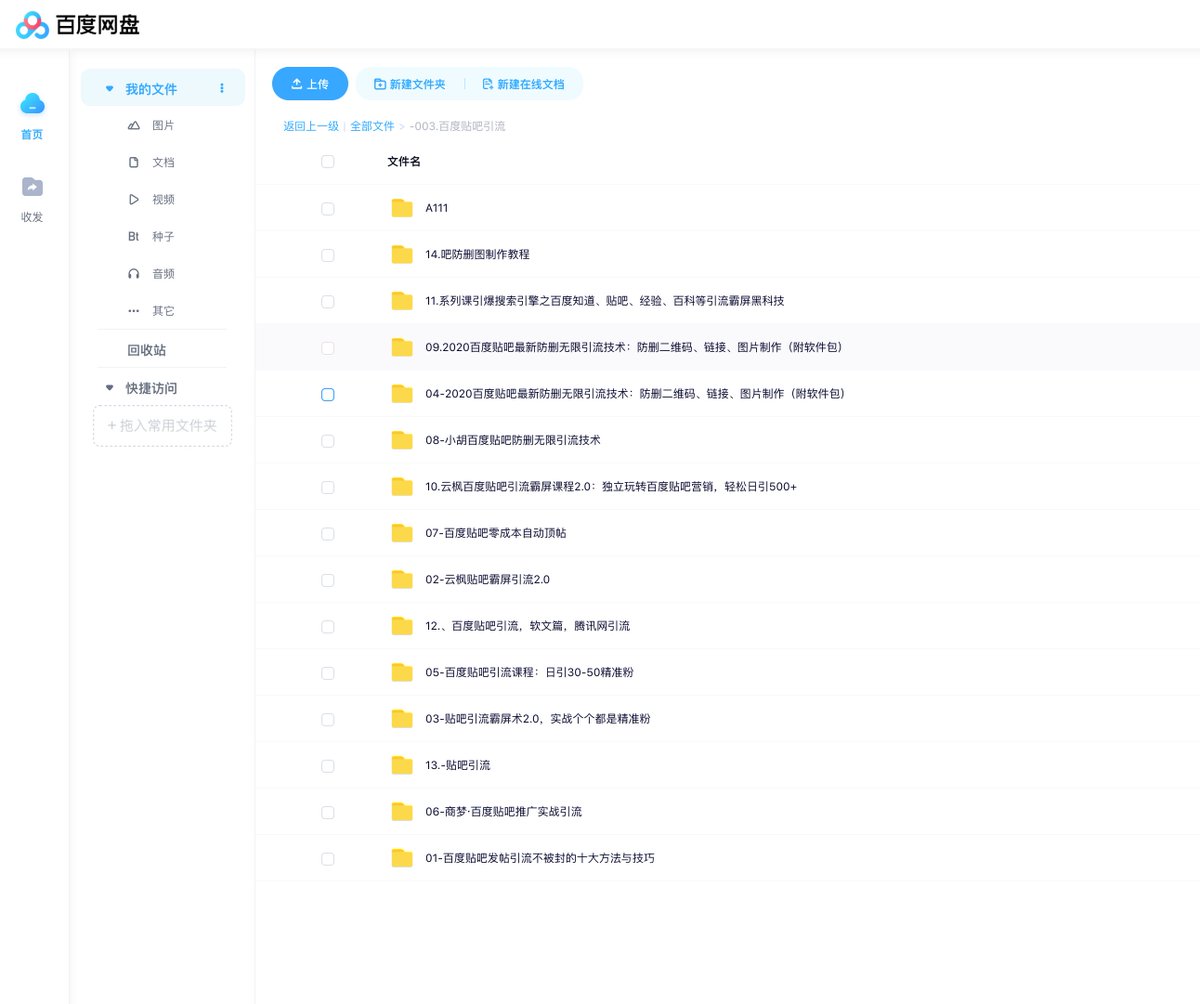The width and height of the screenshot is (1200, 1004).
Task: Click the 新建在线文档 button
Action: [523, 84]
